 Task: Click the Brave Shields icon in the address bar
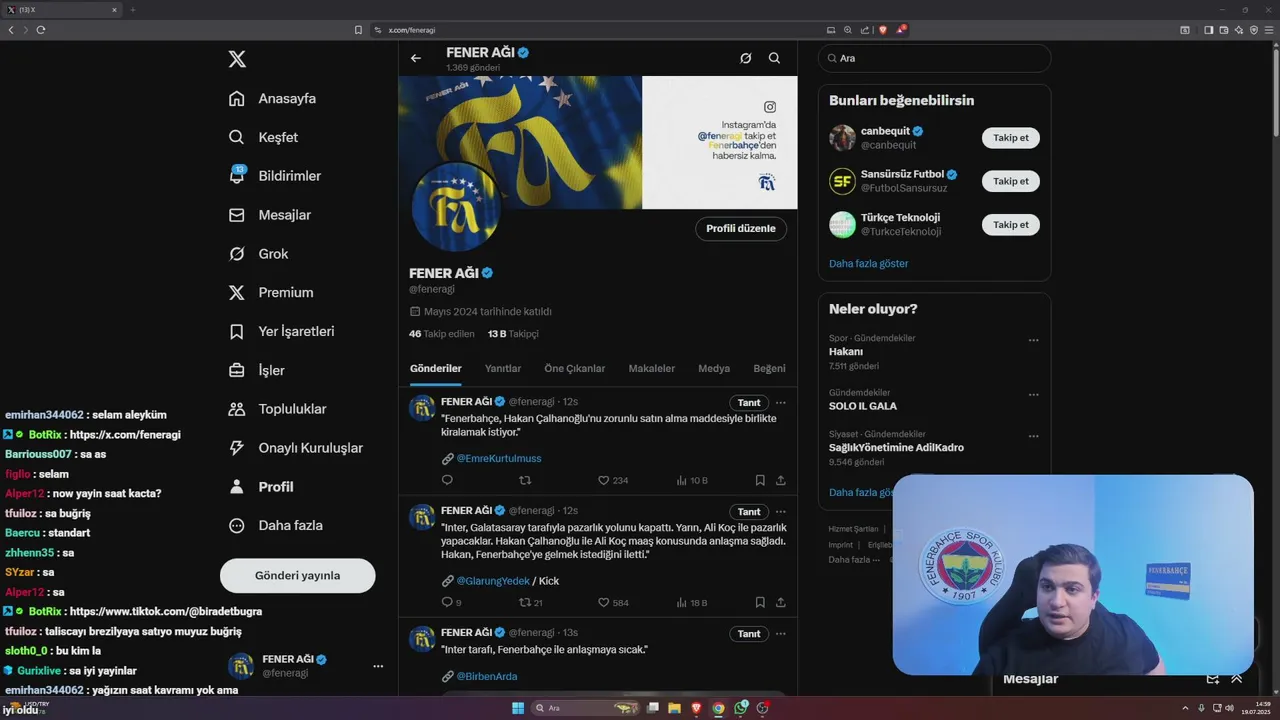[882, 30]
